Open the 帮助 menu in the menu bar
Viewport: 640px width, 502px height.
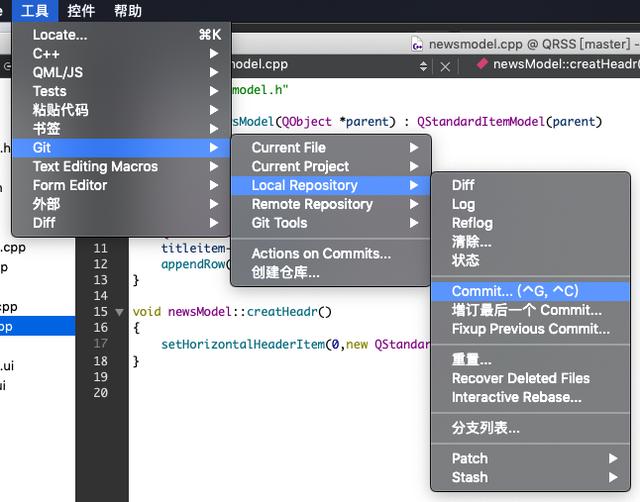tap(127, 11)
